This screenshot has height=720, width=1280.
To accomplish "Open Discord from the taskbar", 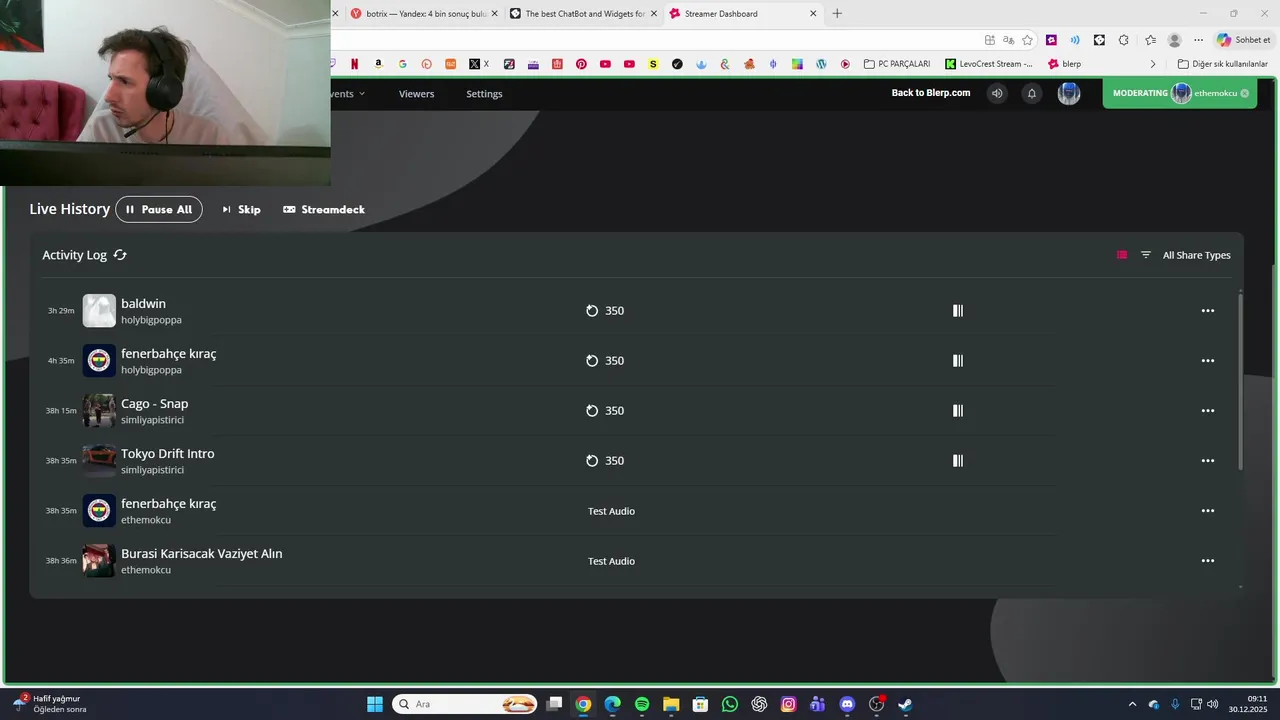I will (x=847, y=704).
